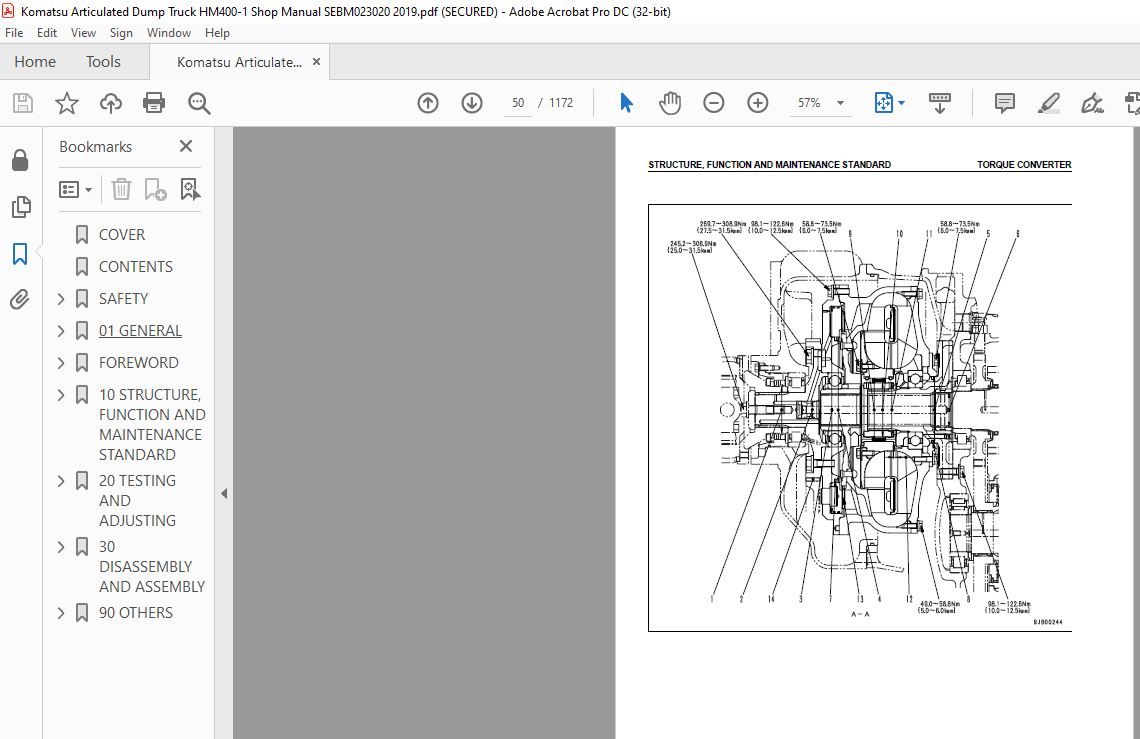Open bookmarks options dropdown
The image size is (1140, 739).
76,190
